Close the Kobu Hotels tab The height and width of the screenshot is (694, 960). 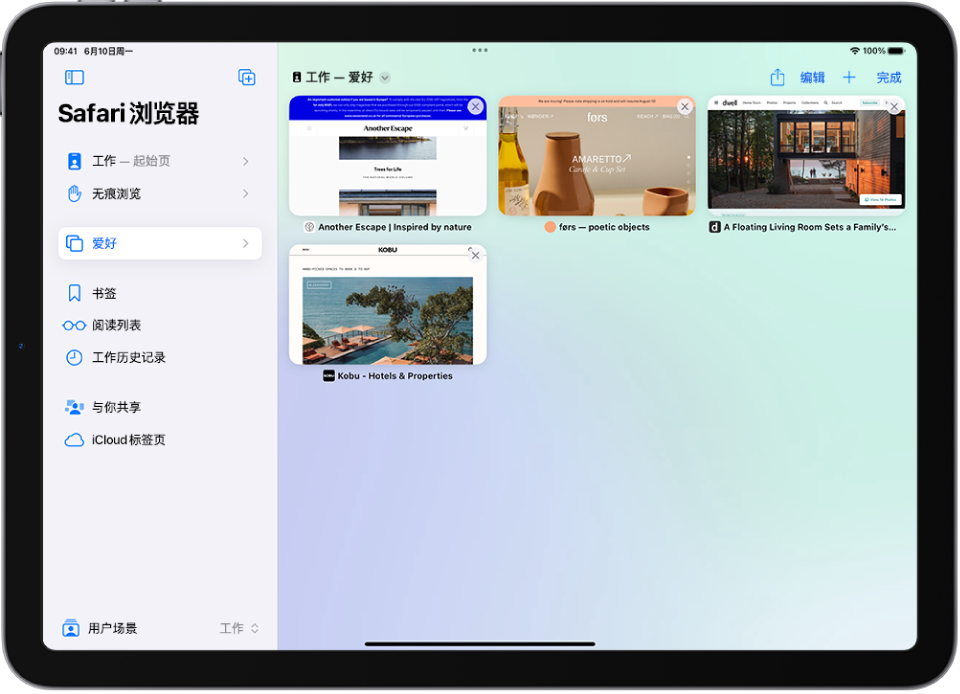coord(475,255)
